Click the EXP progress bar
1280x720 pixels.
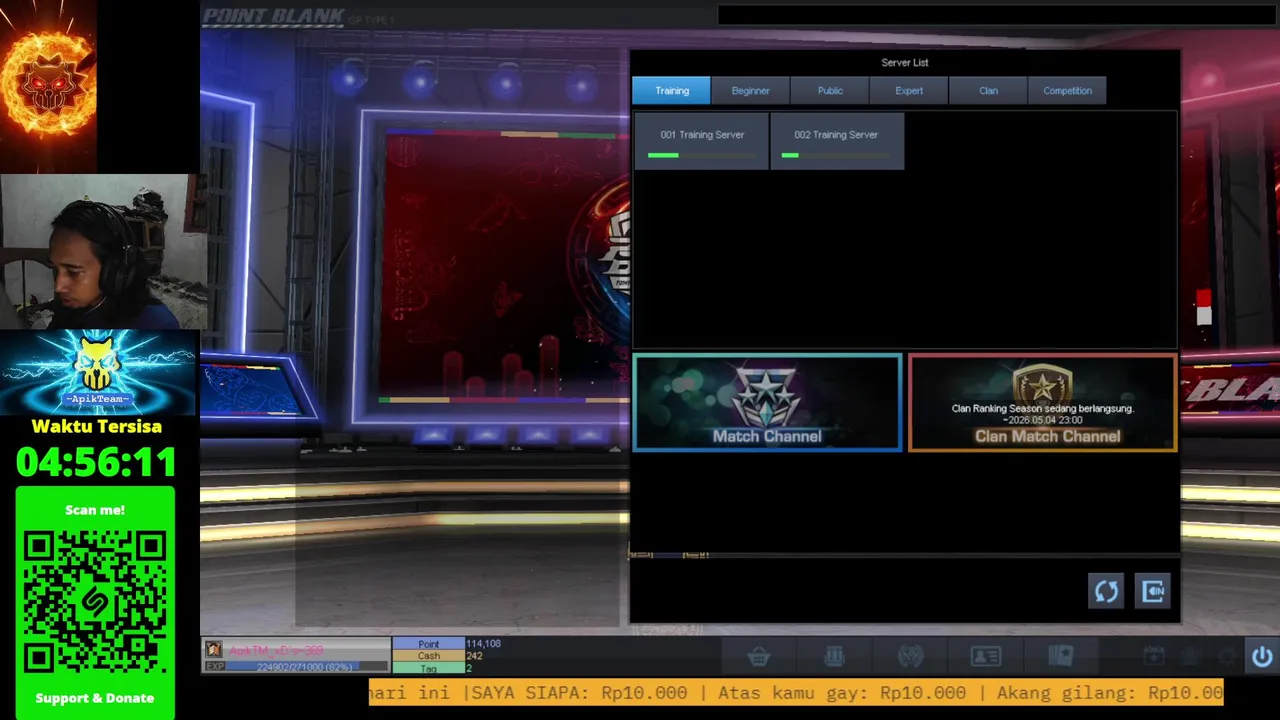(307, 667)
